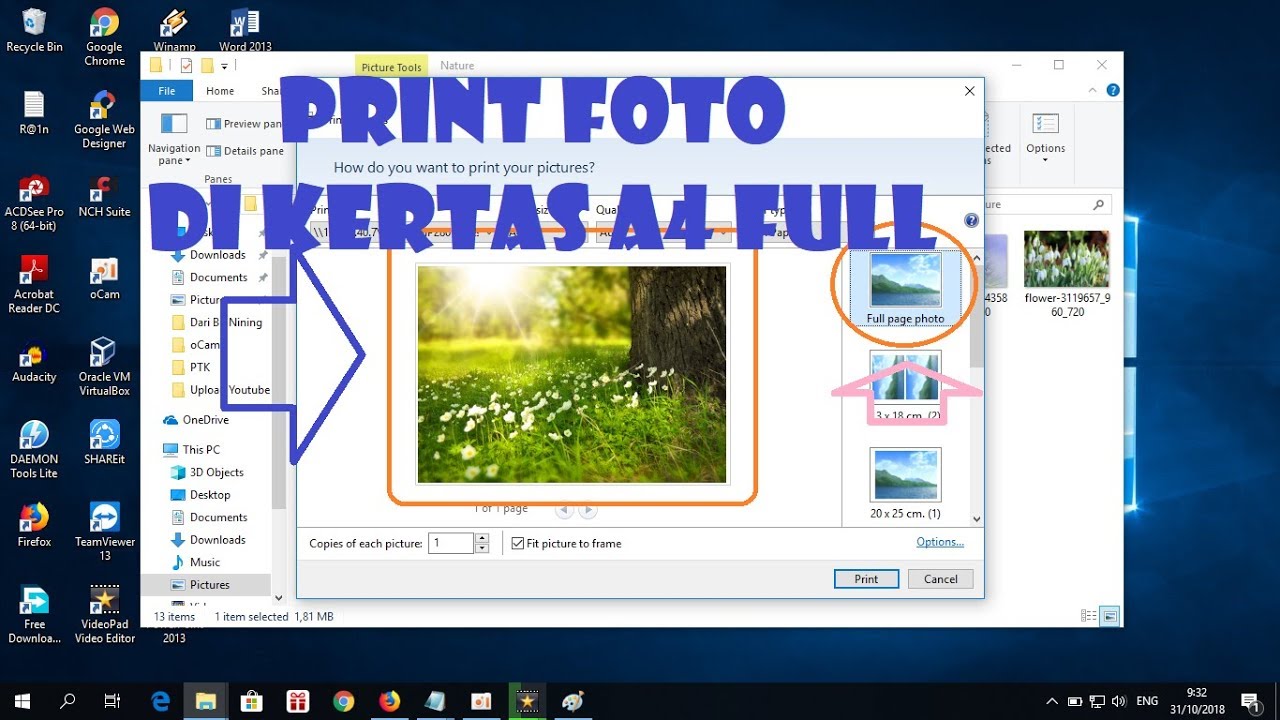
Task: Open the DAEMON Tools Lite icon
Action: point(34,436)
